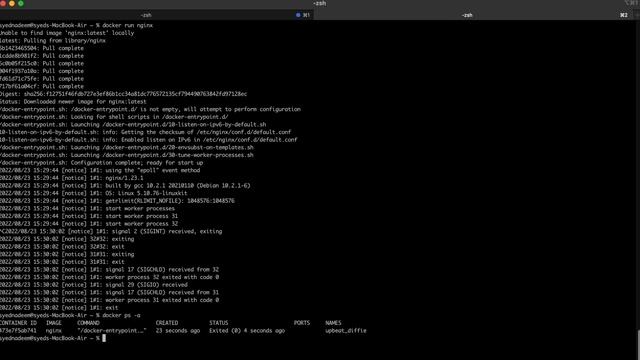
Task: Click 'signal 17 (SIGCHLD) received from 31' line
Action: [109, 293]
